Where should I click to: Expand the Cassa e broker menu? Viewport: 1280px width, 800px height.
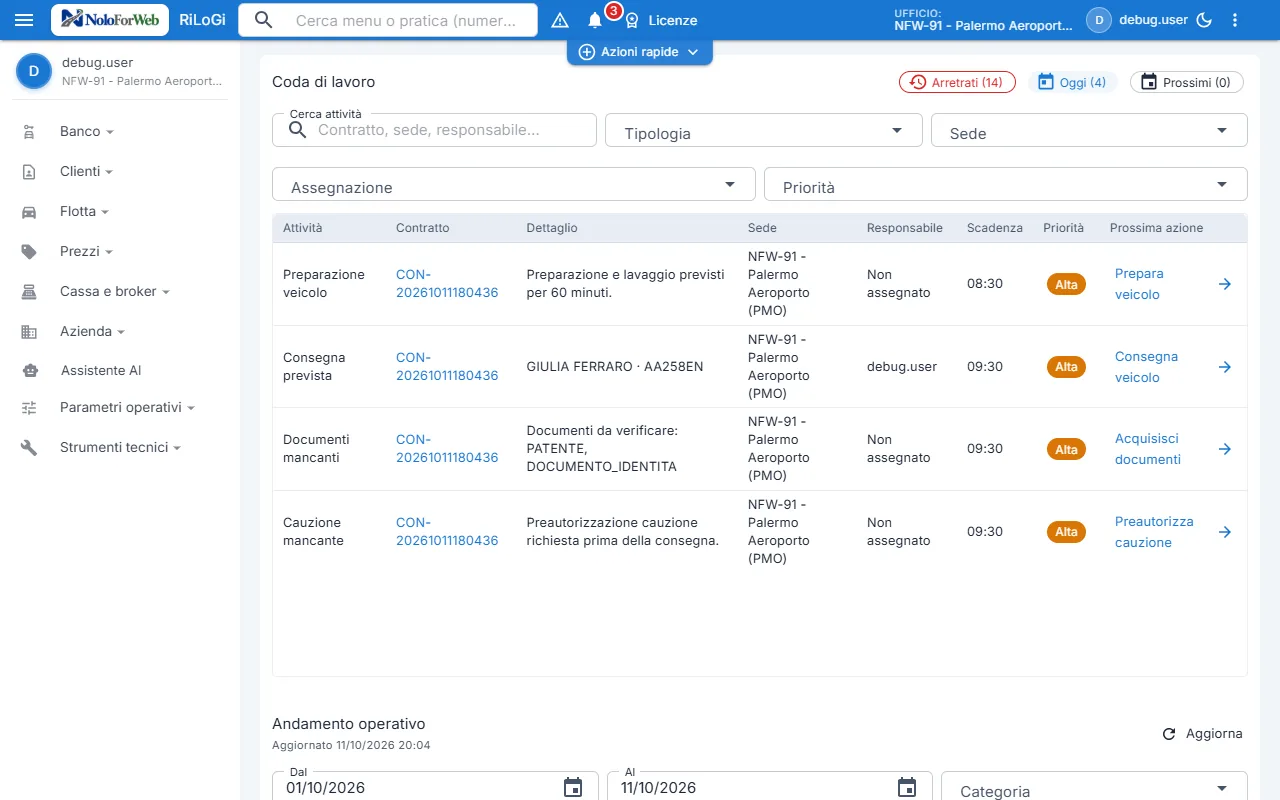click(115, 291)
